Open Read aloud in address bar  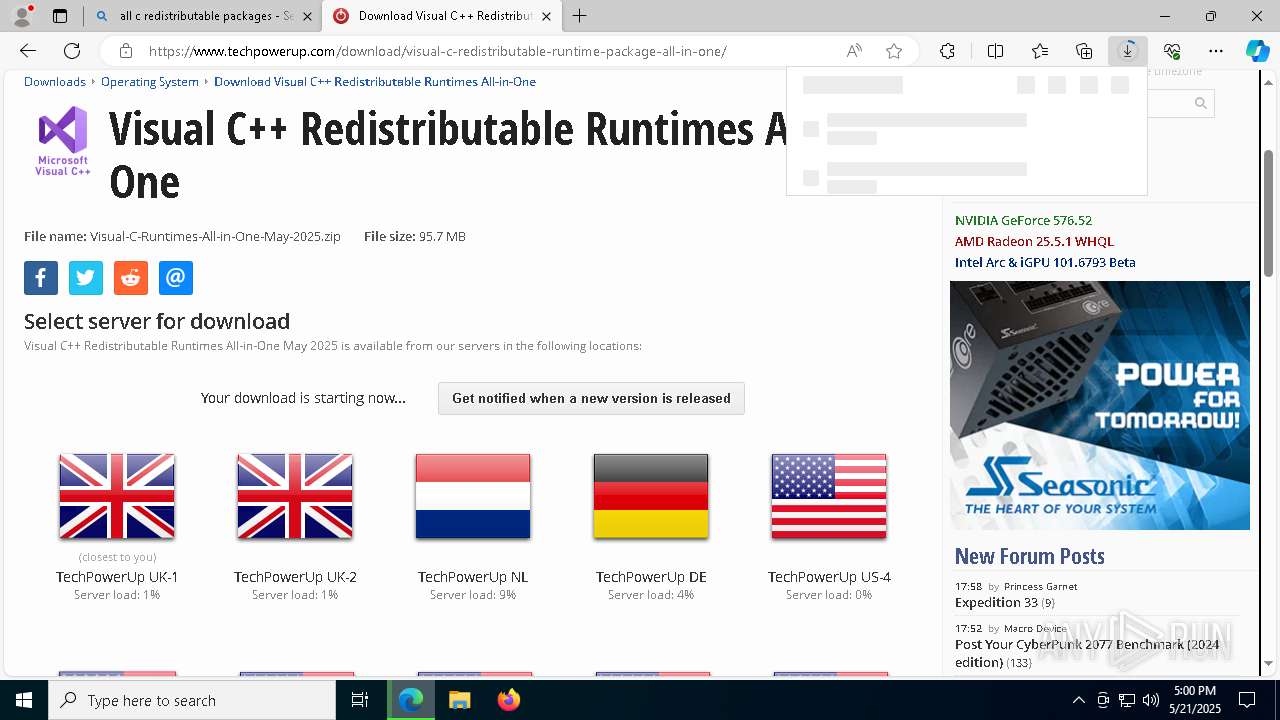coord(854,51)
